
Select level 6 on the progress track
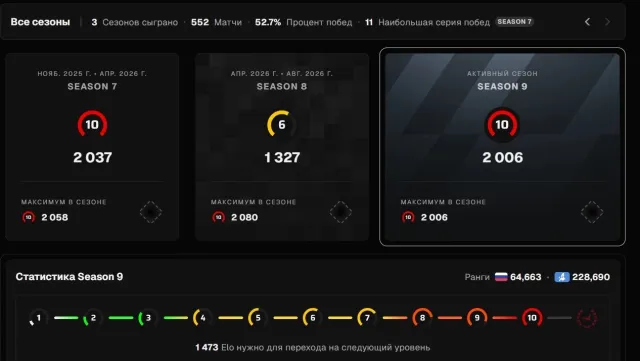tap(313, 318)
